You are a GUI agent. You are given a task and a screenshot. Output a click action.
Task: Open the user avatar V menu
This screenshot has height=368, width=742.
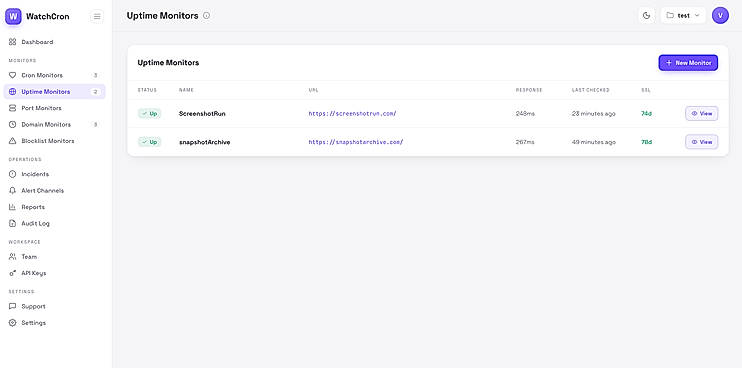click(x=720, y=16)
